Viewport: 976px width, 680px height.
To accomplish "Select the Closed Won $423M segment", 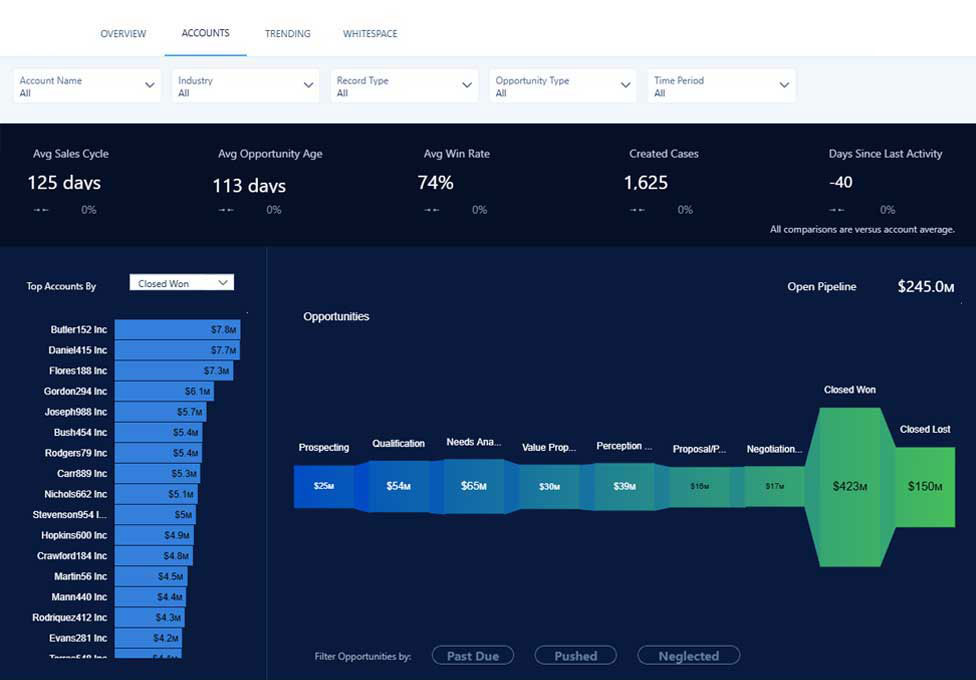I will point(850,486).
